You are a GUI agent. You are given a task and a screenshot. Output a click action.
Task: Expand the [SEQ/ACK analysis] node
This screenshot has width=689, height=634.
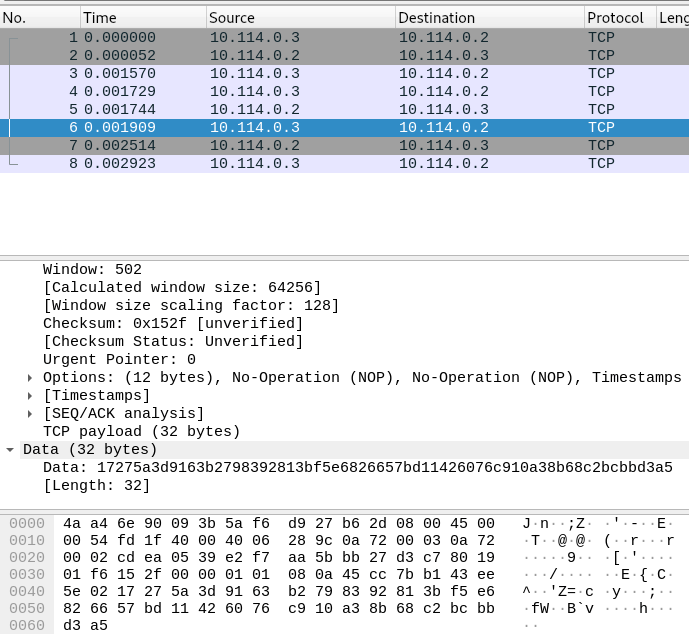coord(30,414)
